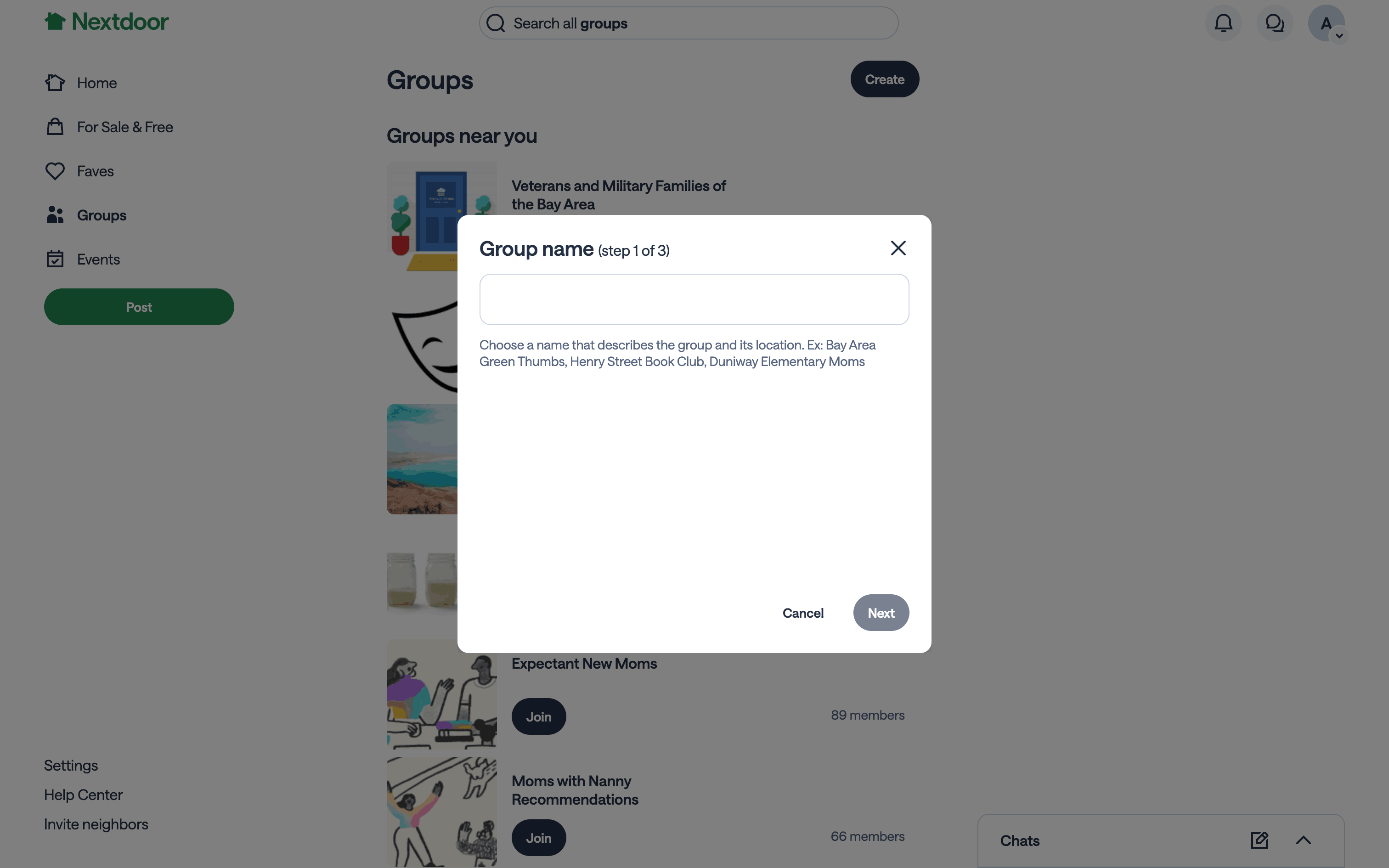The height and width of the screenshot is (868, 1389).
Task: Open the Help Center link
Action: (83, 795)
